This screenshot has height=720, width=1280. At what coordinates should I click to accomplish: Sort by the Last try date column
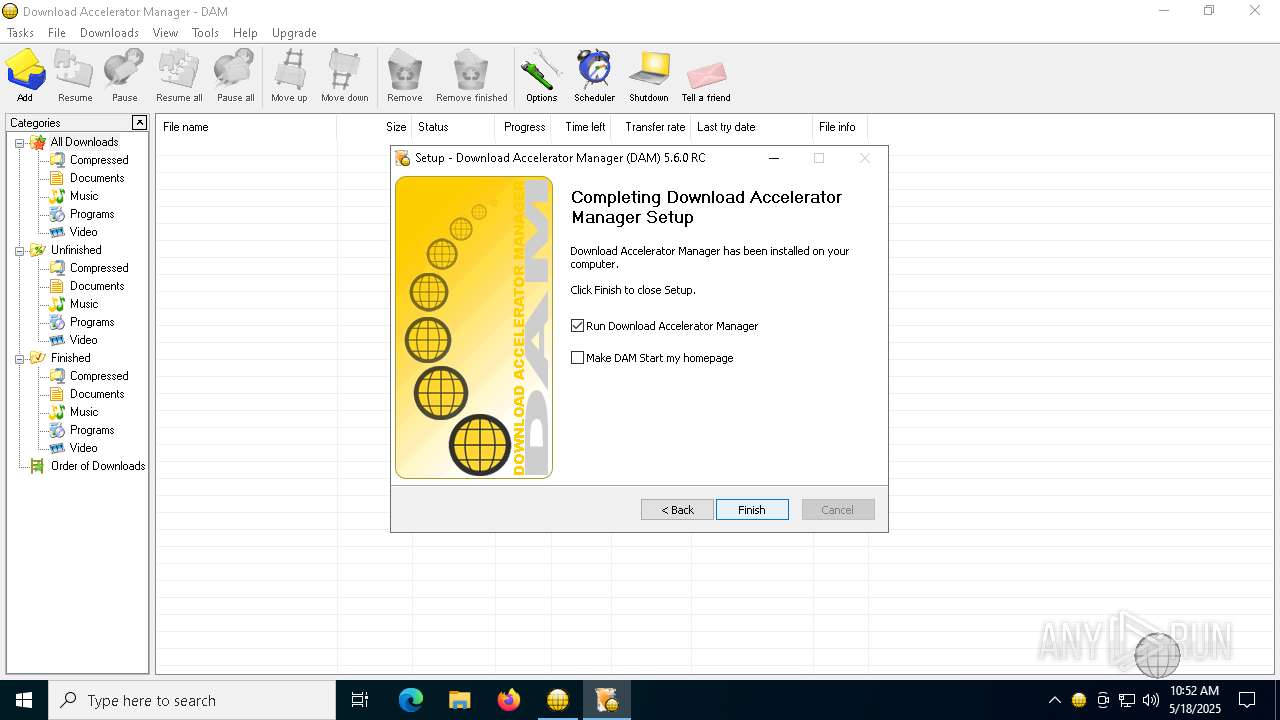751,127
